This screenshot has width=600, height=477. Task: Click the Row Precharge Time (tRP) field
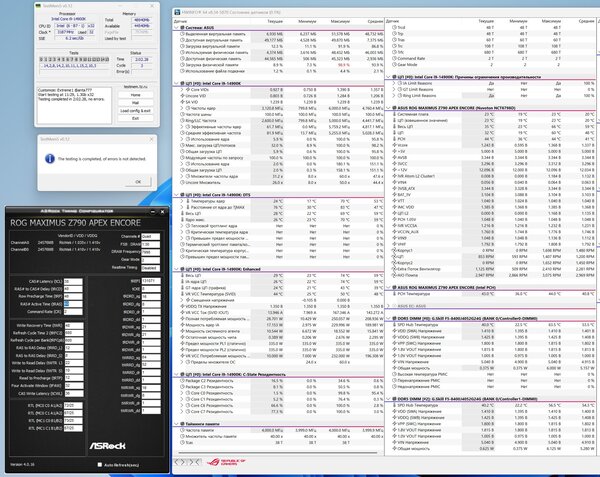click(x=73, y=296)
